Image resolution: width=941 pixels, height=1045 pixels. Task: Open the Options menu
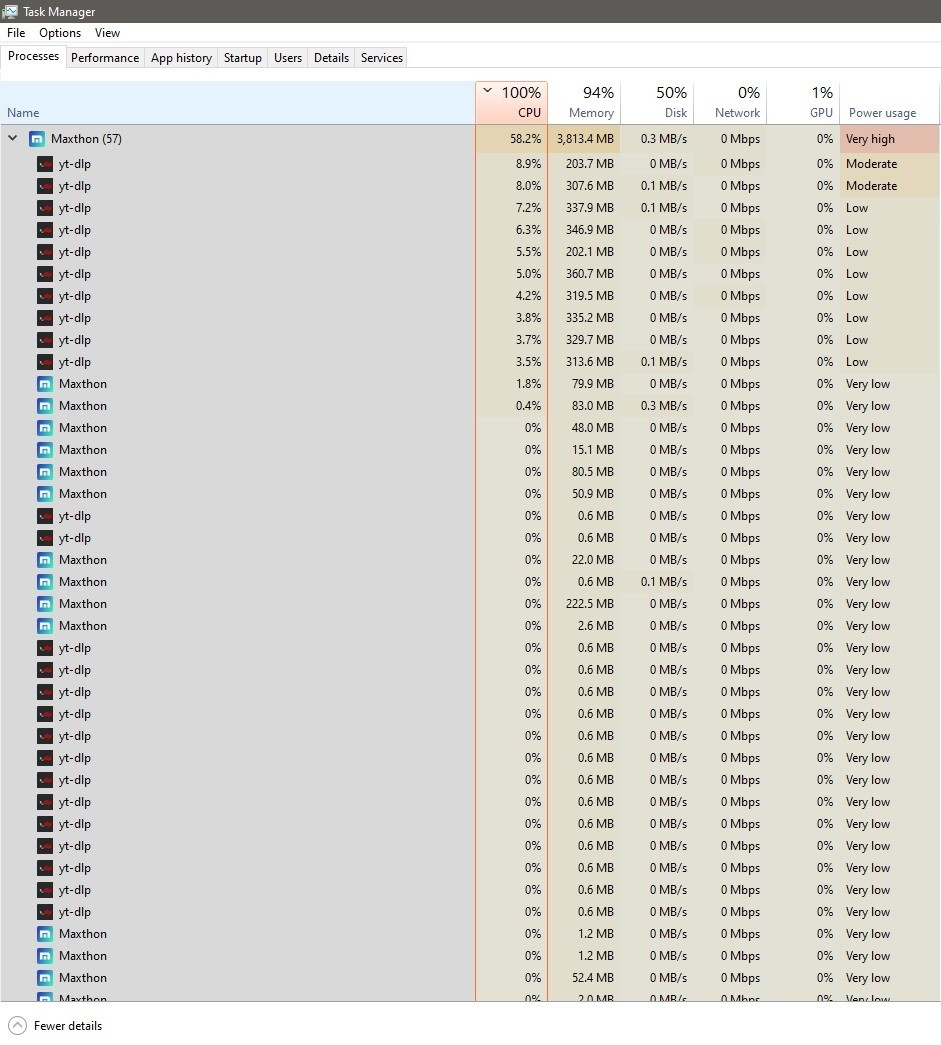(x=60, y=33)
